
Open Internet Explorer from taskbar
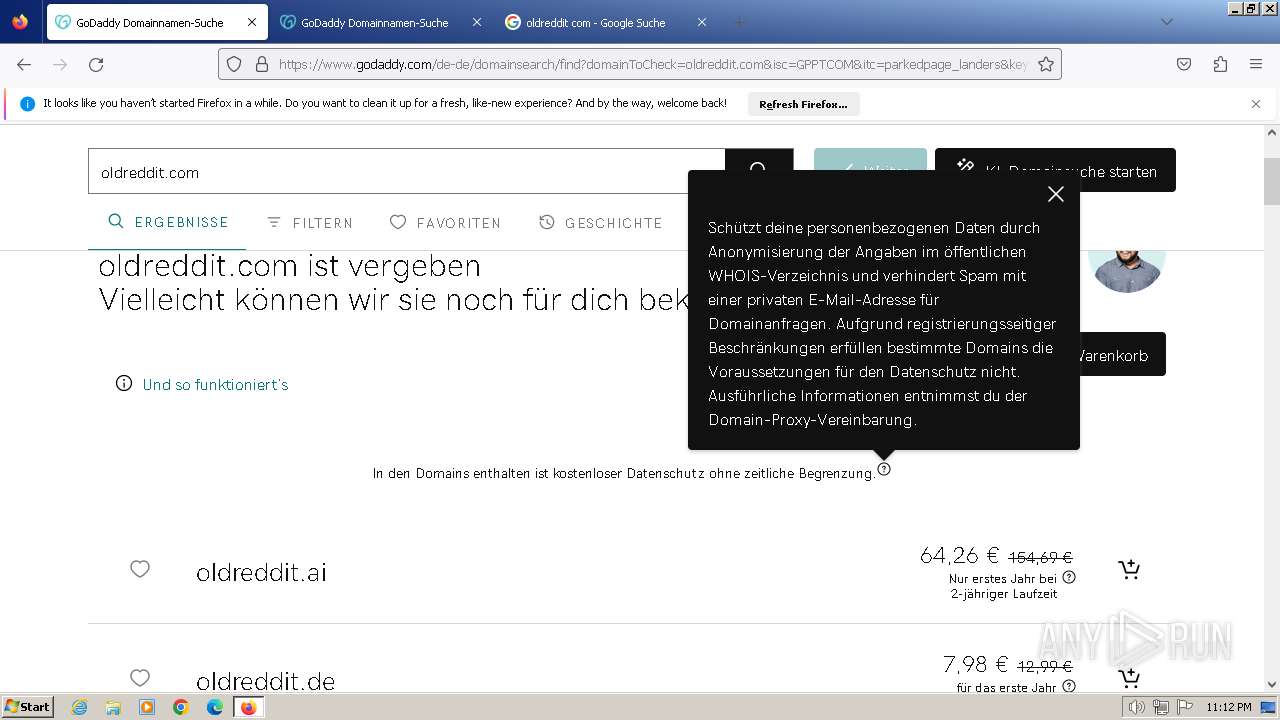pos(79,707)
